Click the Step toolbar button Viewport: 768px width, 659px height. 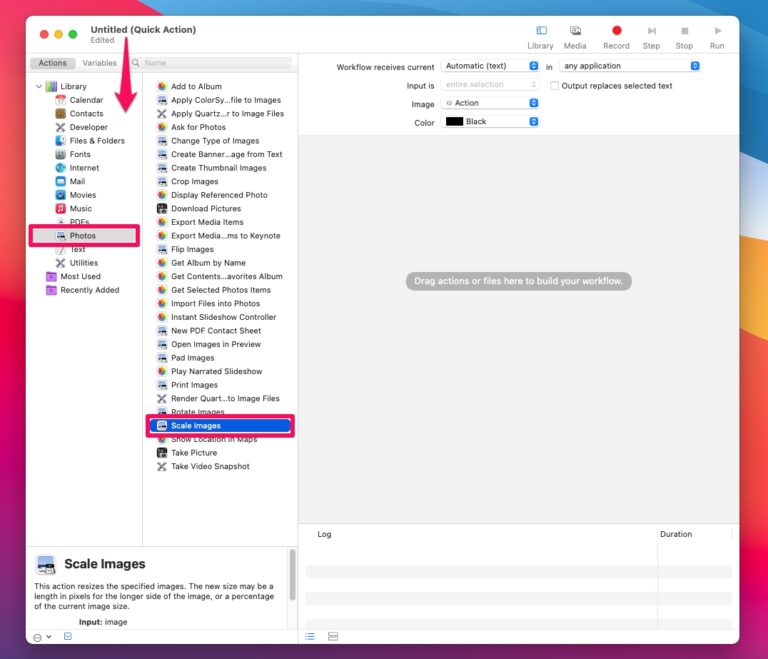click(x=651, y=37)
